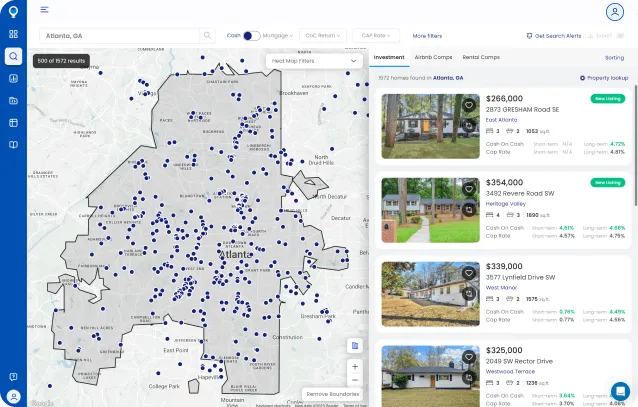This screenshot has width=638, height=407.
Task: Click the search magnifier icon in search field
Action: click(208, 35)
